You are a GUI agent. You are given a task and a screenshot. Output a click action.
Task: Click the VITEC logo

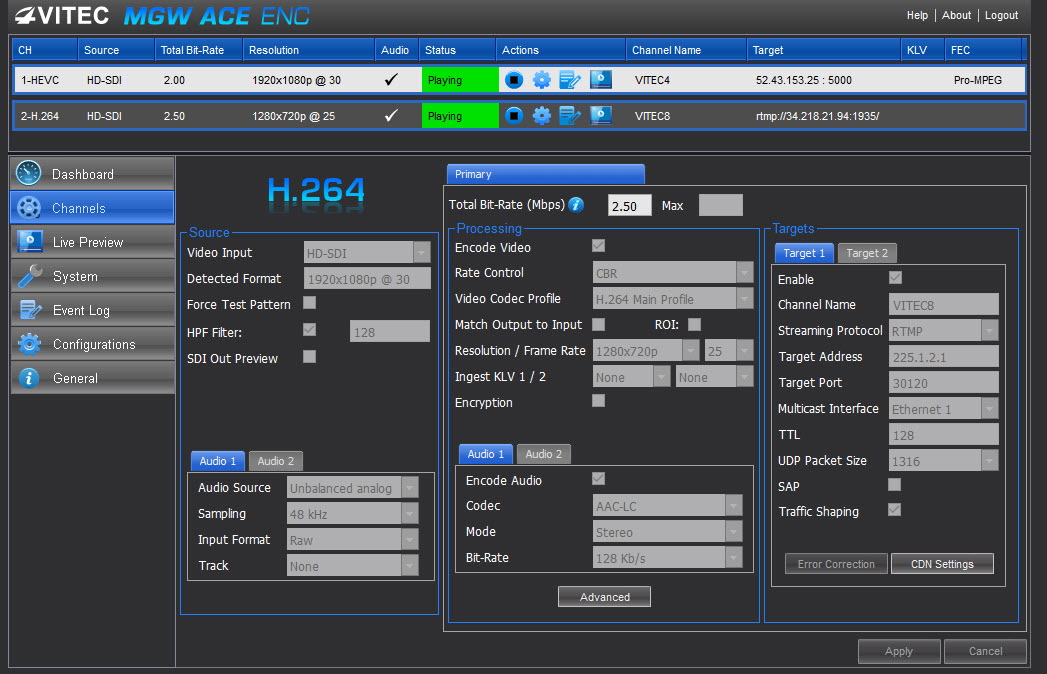point(62,15)
